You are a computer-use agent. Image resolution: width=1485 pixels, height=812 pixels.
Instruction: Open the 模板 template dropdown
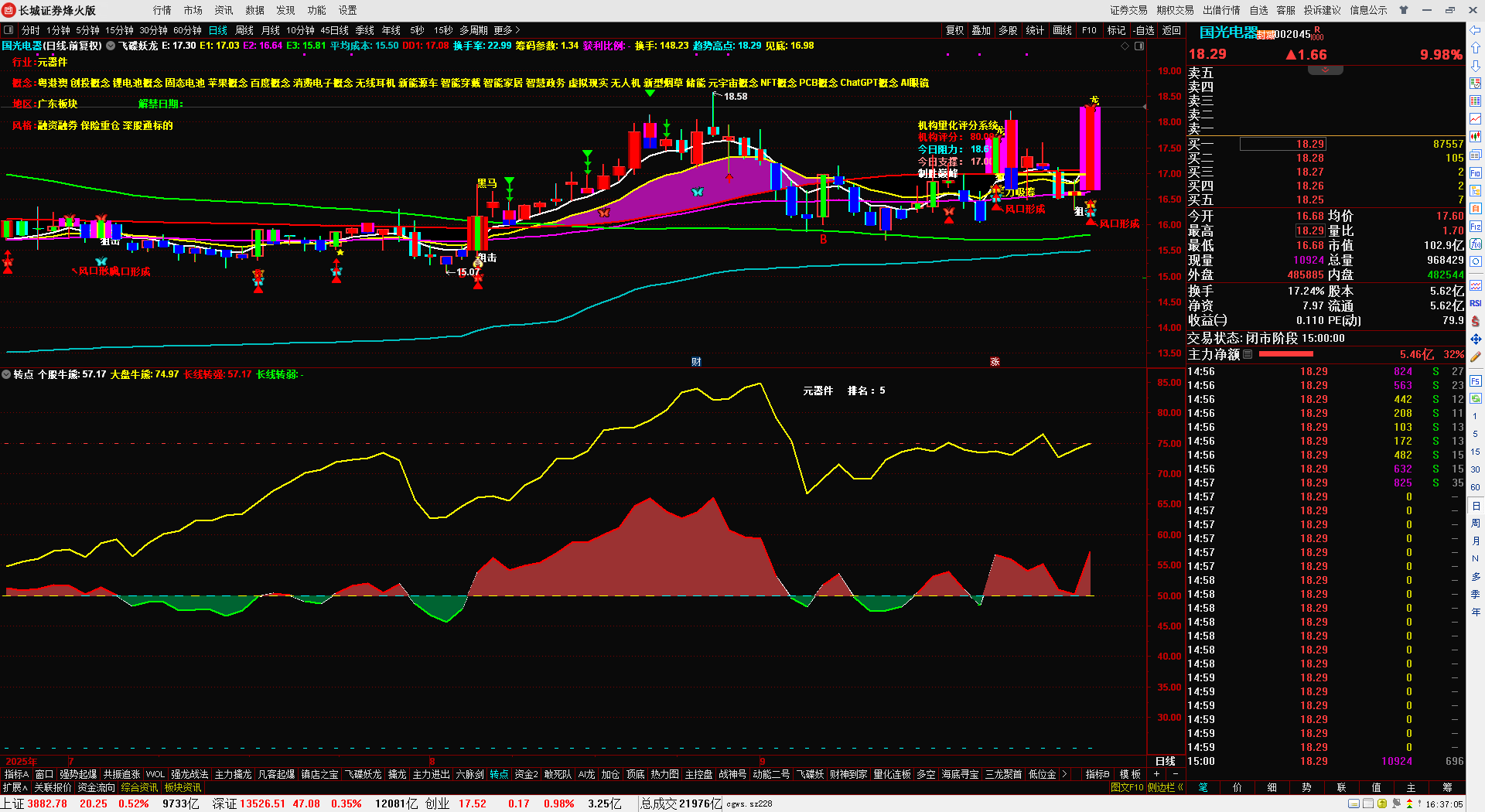[x=1130, y=774]
